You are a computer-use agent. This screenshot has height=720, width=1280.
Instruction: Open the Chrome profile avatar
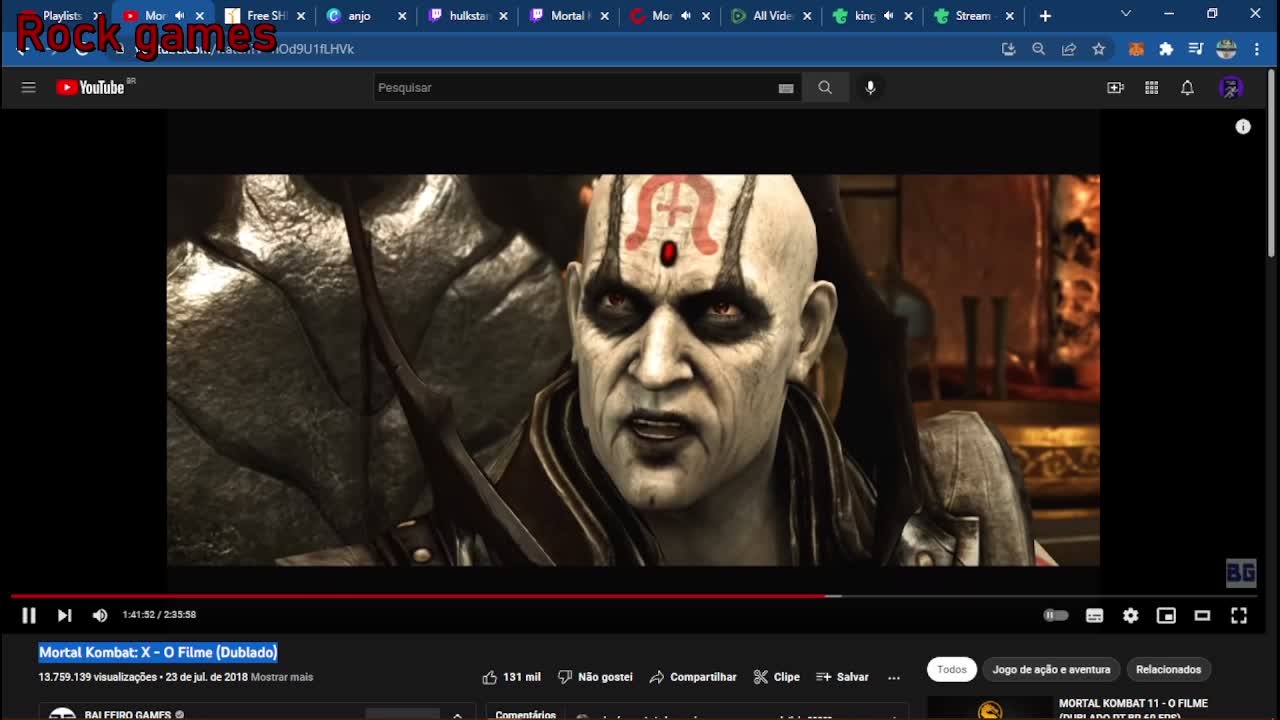(x=1226, y=49)
